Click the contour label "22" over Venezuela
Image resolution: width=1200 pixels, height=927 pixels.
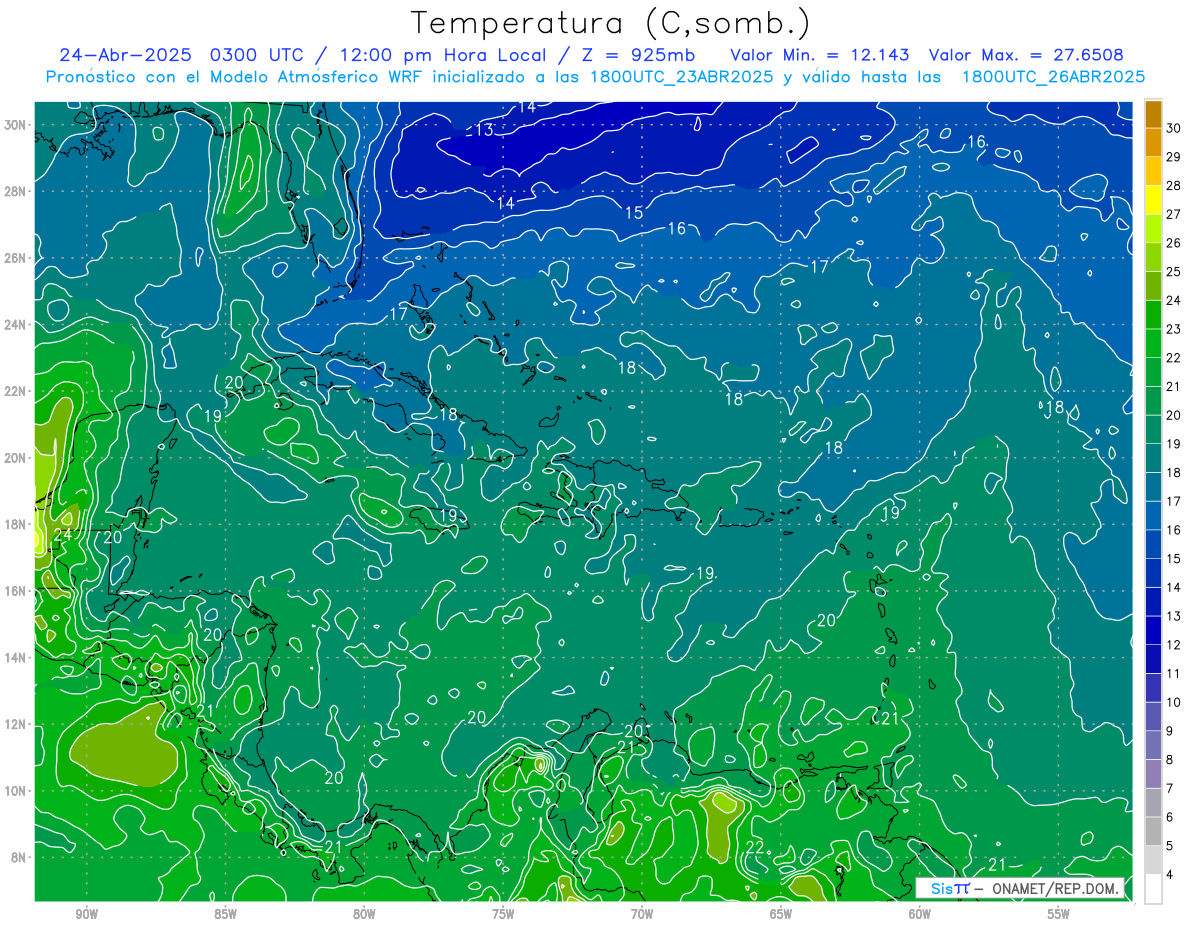pyautogui.click(x=755, y=847)
